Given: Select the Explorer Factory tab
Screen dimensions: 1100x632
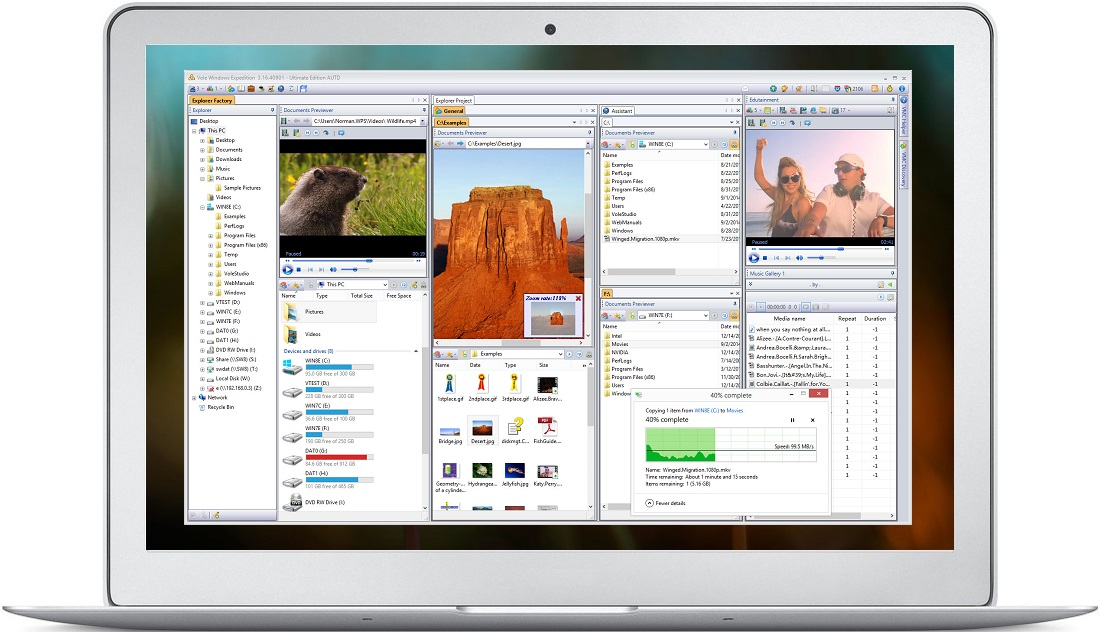Looking at the screenshot, I should point(212,100).
